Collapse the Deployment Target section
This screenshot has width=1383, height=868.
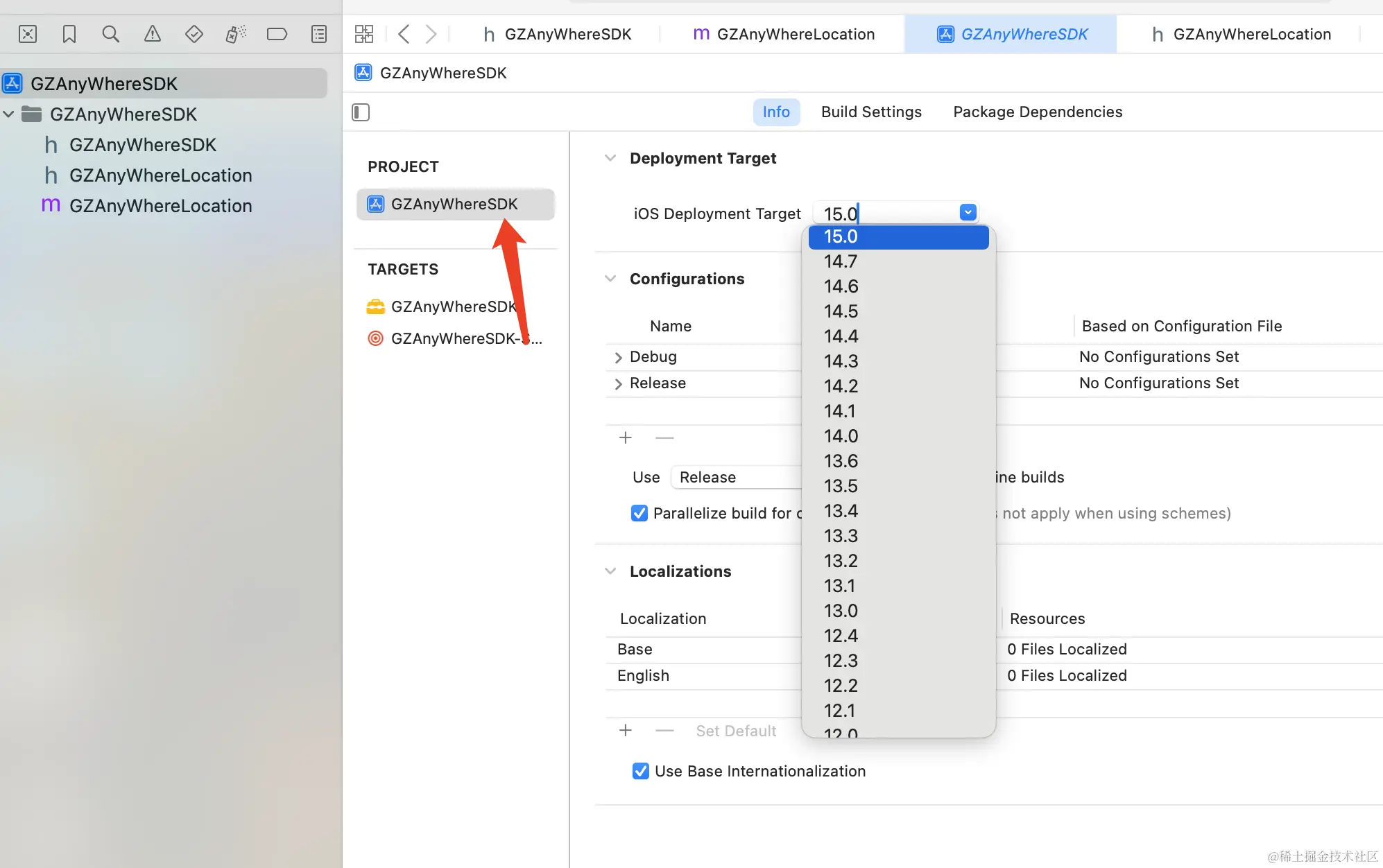click(x=610, y=158)
